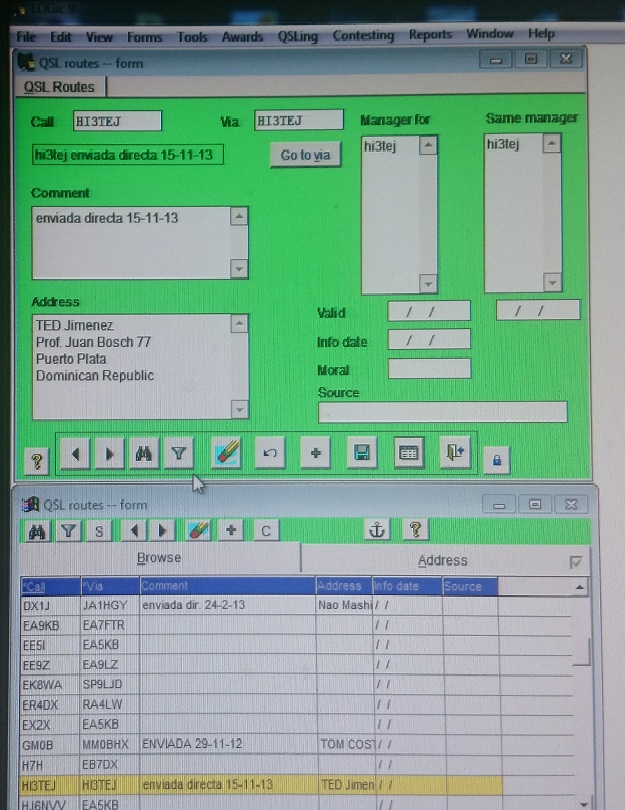
Task: Open the QSLing menu
Action: point(298,37)
